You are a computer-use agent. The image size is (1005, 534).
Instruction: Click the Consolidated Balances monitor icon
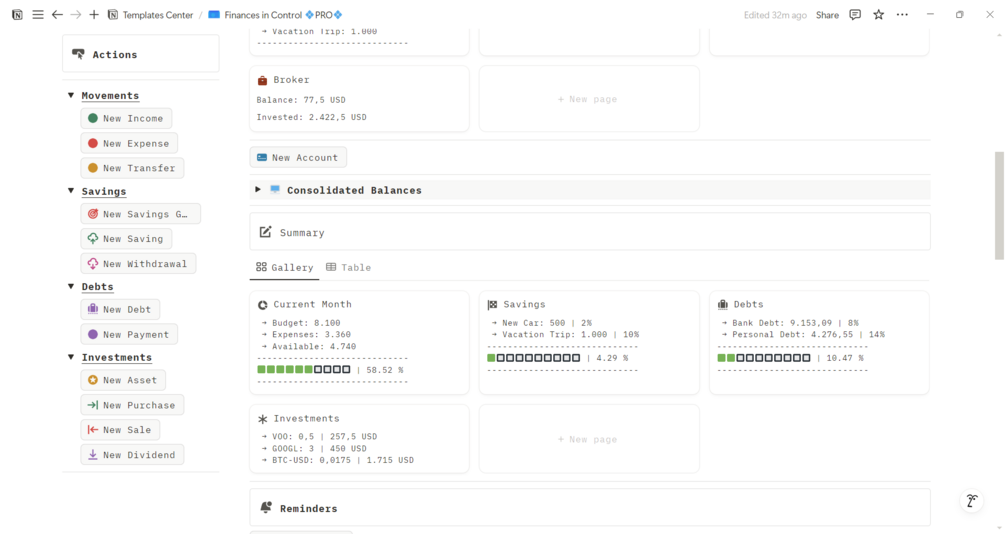tap(275, 190)
